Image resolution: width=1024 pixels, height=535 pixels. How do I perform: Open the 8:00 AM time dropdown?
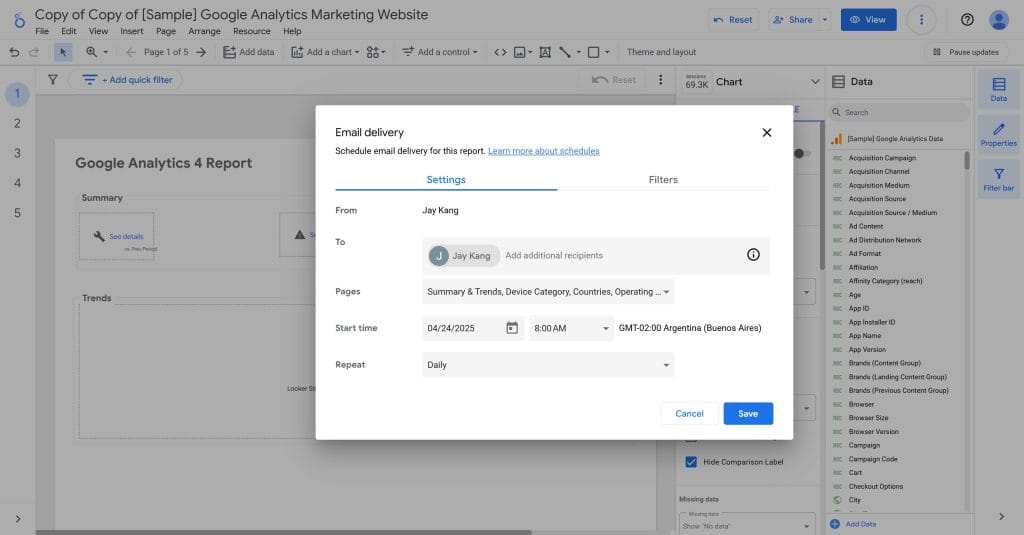(x=571, y=328)
